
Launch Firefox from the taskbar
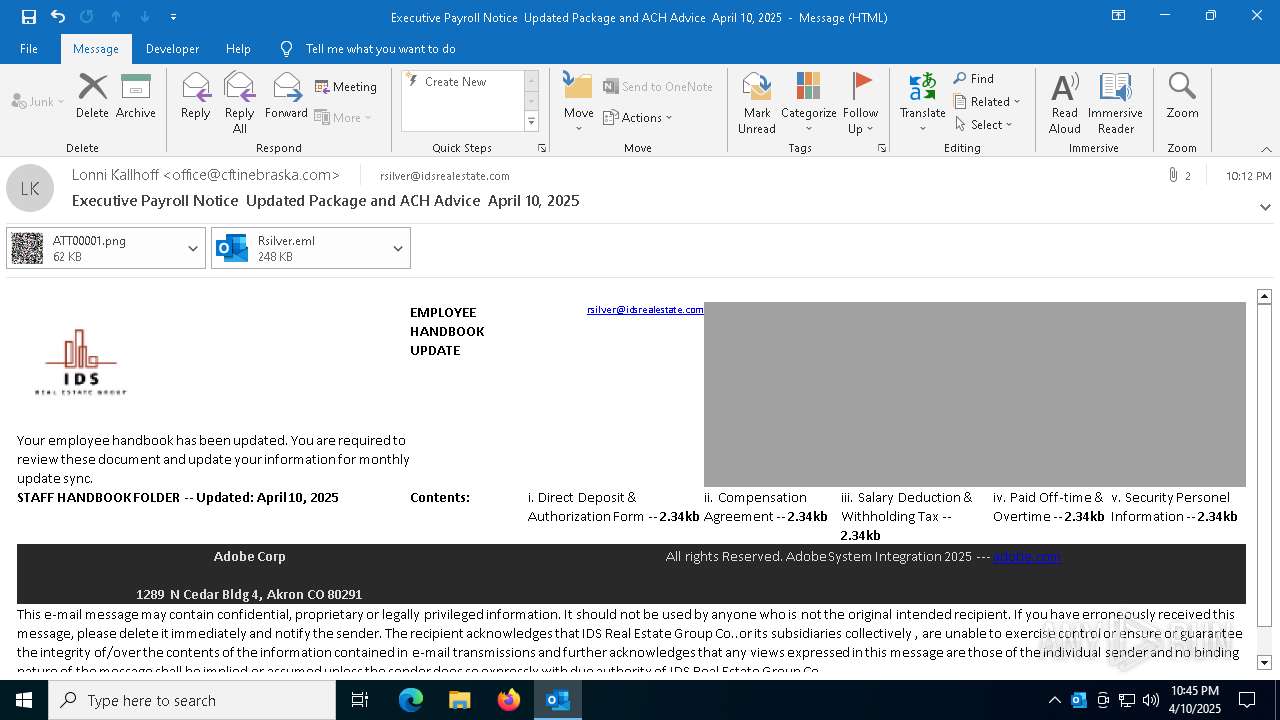tap(509, 700)
